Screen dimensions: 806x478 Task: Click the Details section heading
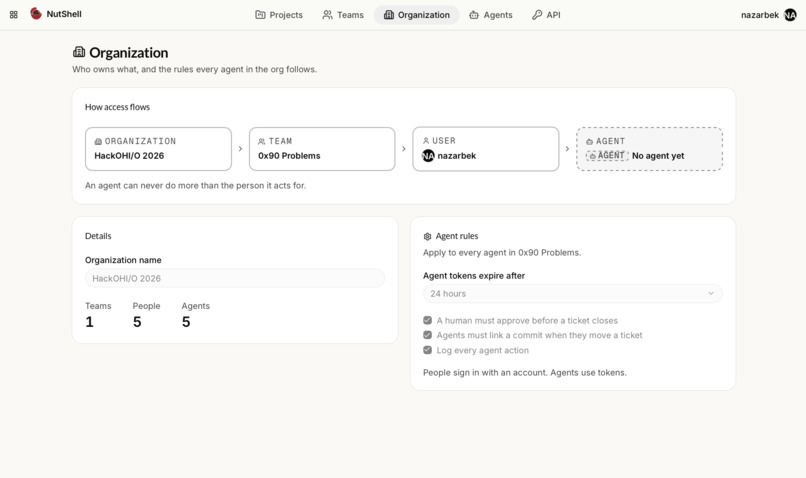pos(98,236)
